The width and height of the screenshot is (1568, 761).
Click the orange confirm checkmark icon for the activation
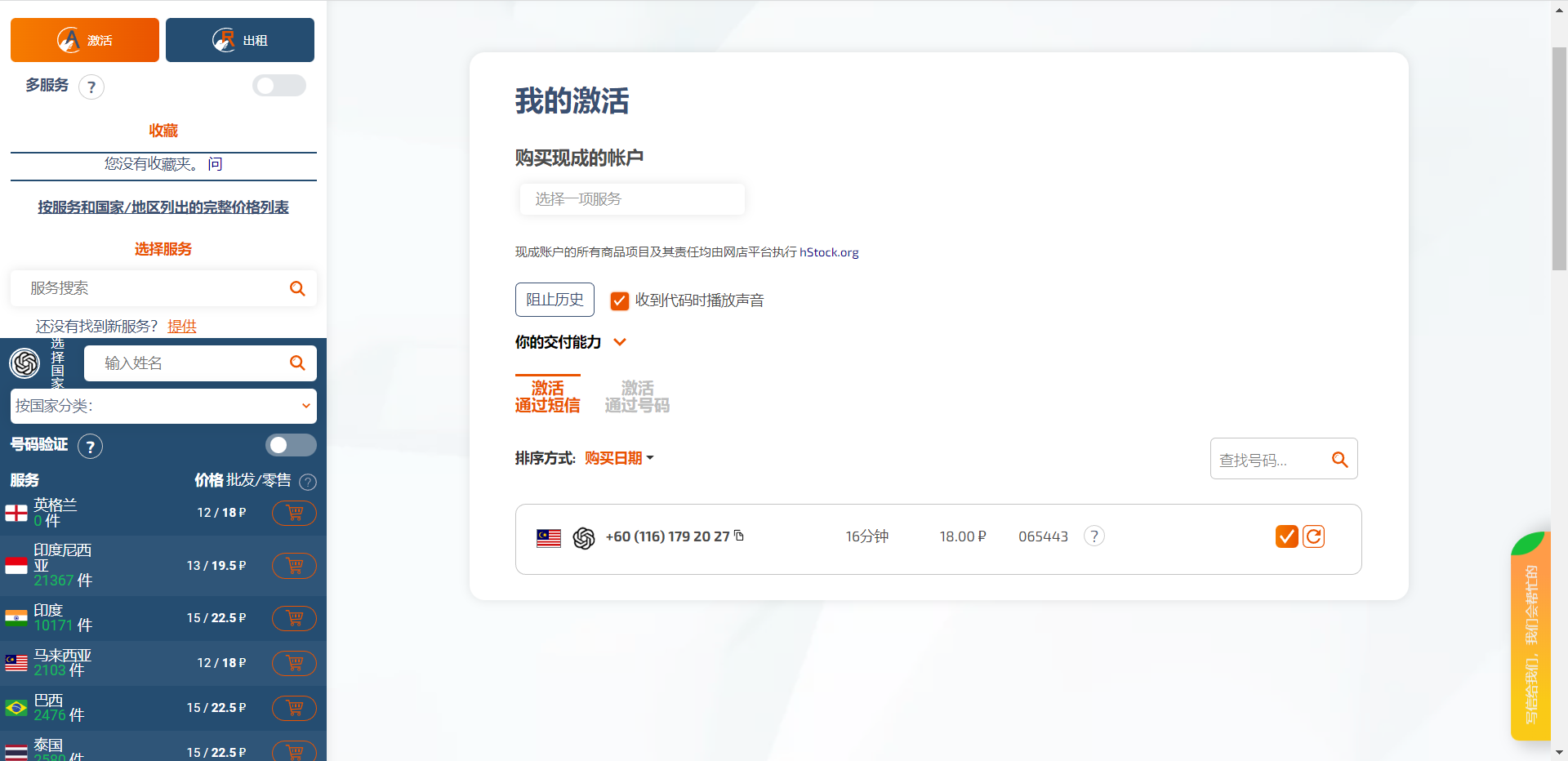(x=1286, y=536)
